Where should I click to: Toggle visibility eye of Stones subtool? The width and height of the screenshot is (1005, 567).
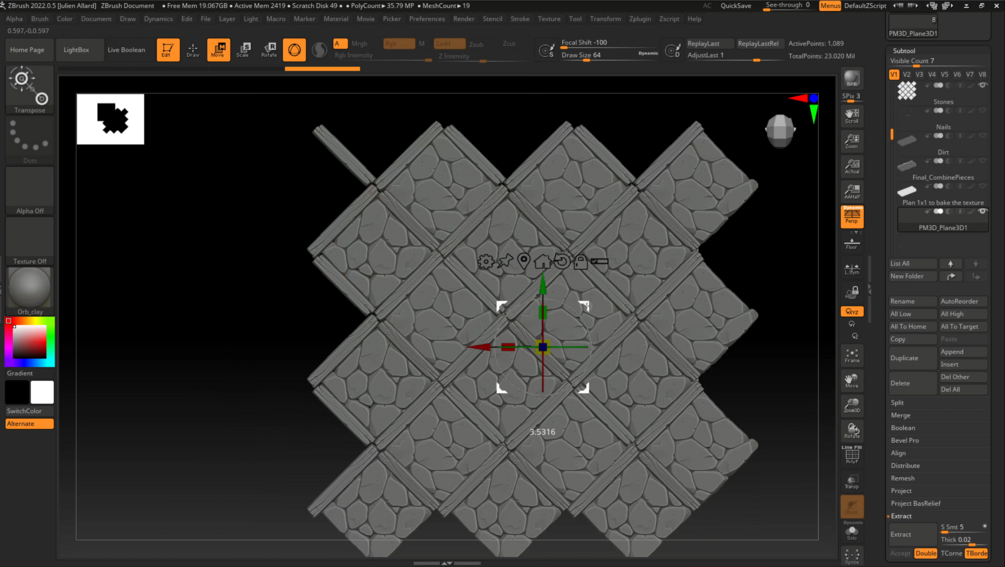[983, 85]
